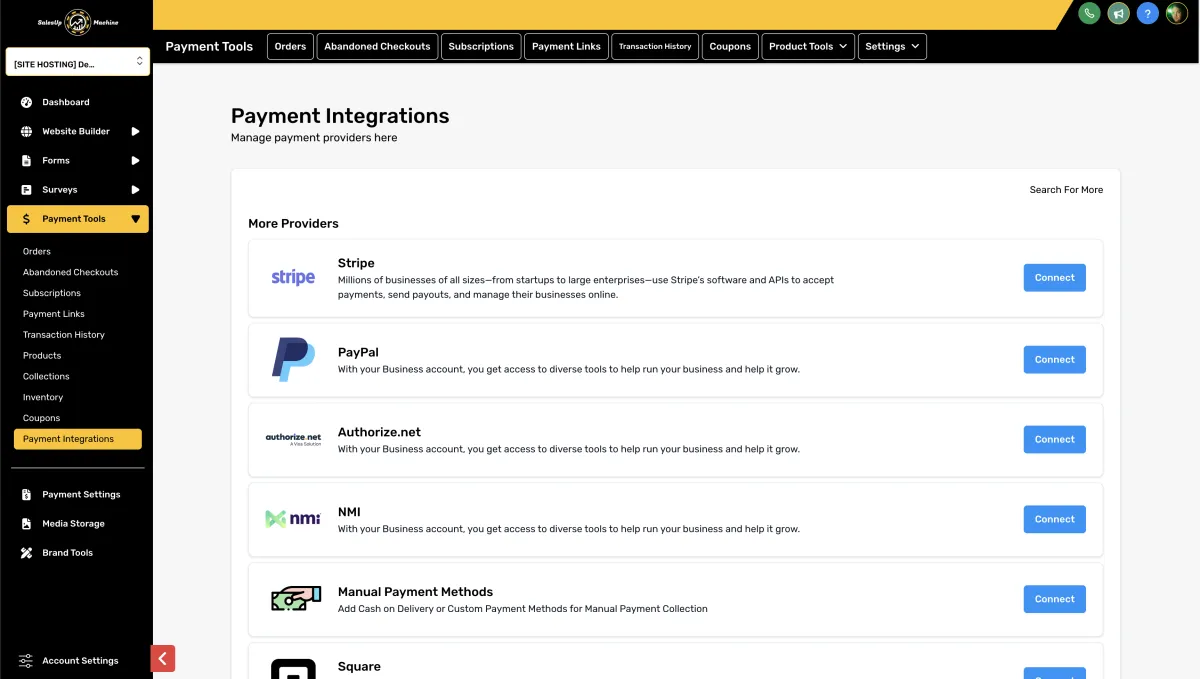Open the Coupons tab
The height and width of the screenshot is (679, 1200).
point(730,46)
